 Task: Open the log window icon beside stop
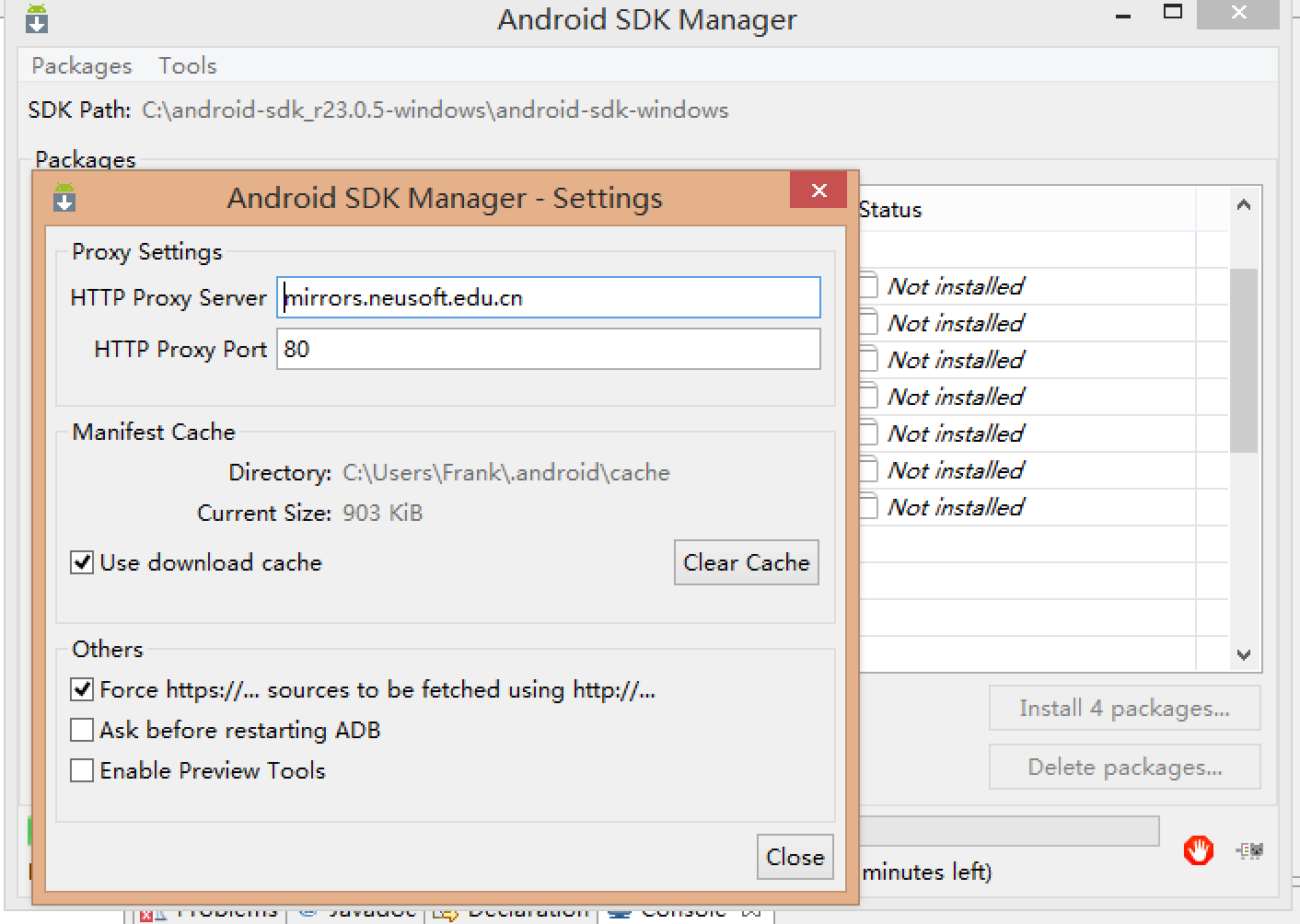pos(1249,850)
